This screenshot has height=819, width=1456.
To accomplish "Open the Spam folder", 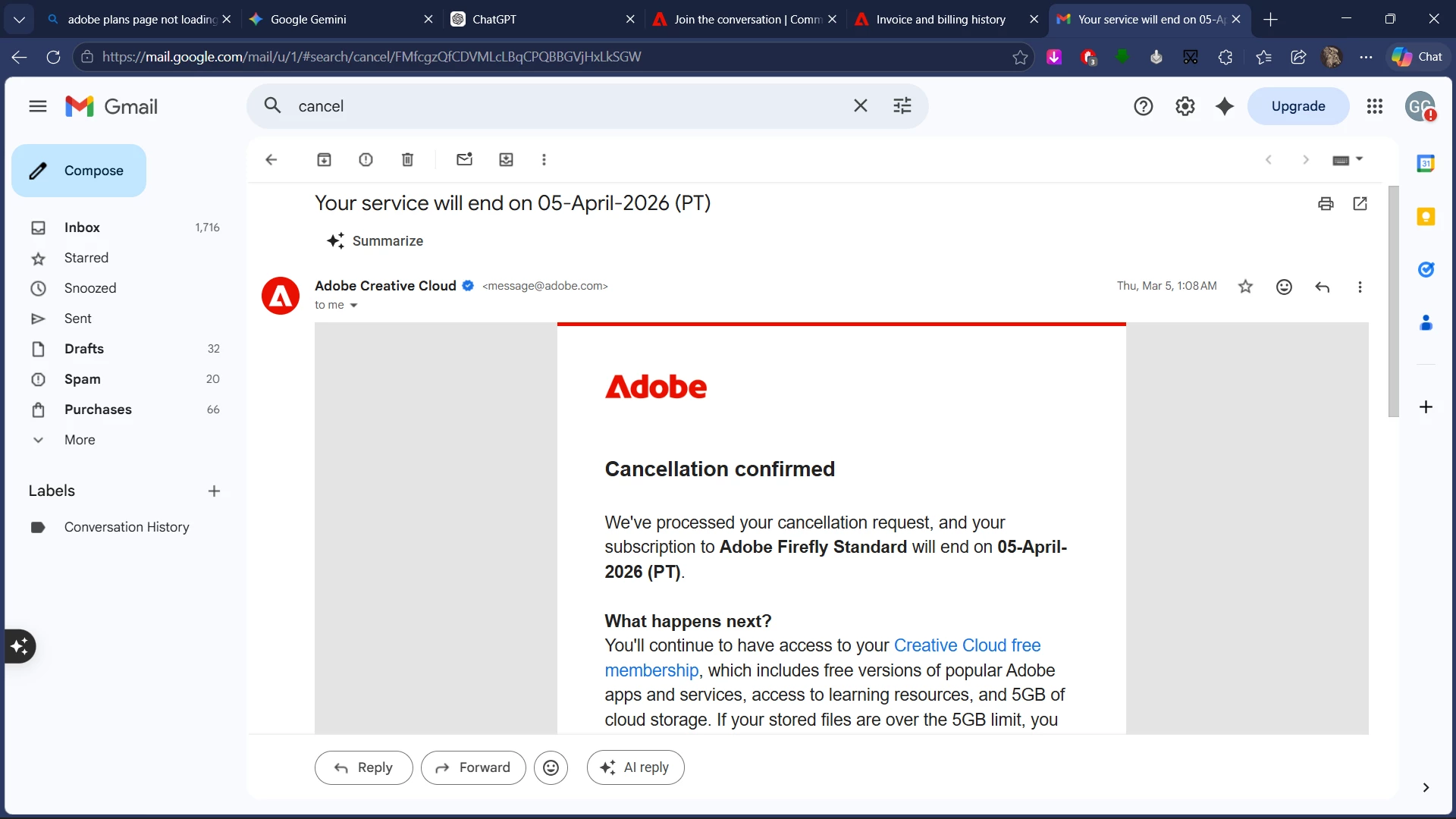I will 82,379.
